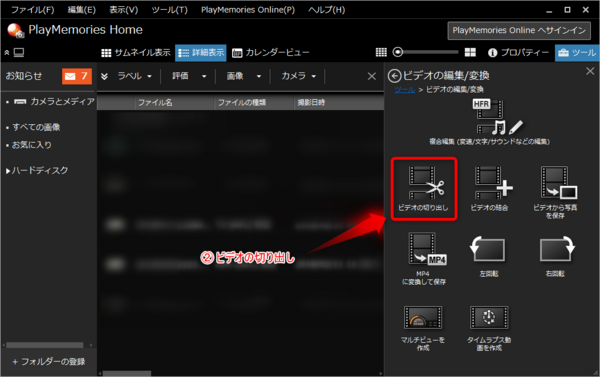Open the お知らせ mail notification badge
The width and height of the screenshot is (600, 377).
click(x=77, y=76)
